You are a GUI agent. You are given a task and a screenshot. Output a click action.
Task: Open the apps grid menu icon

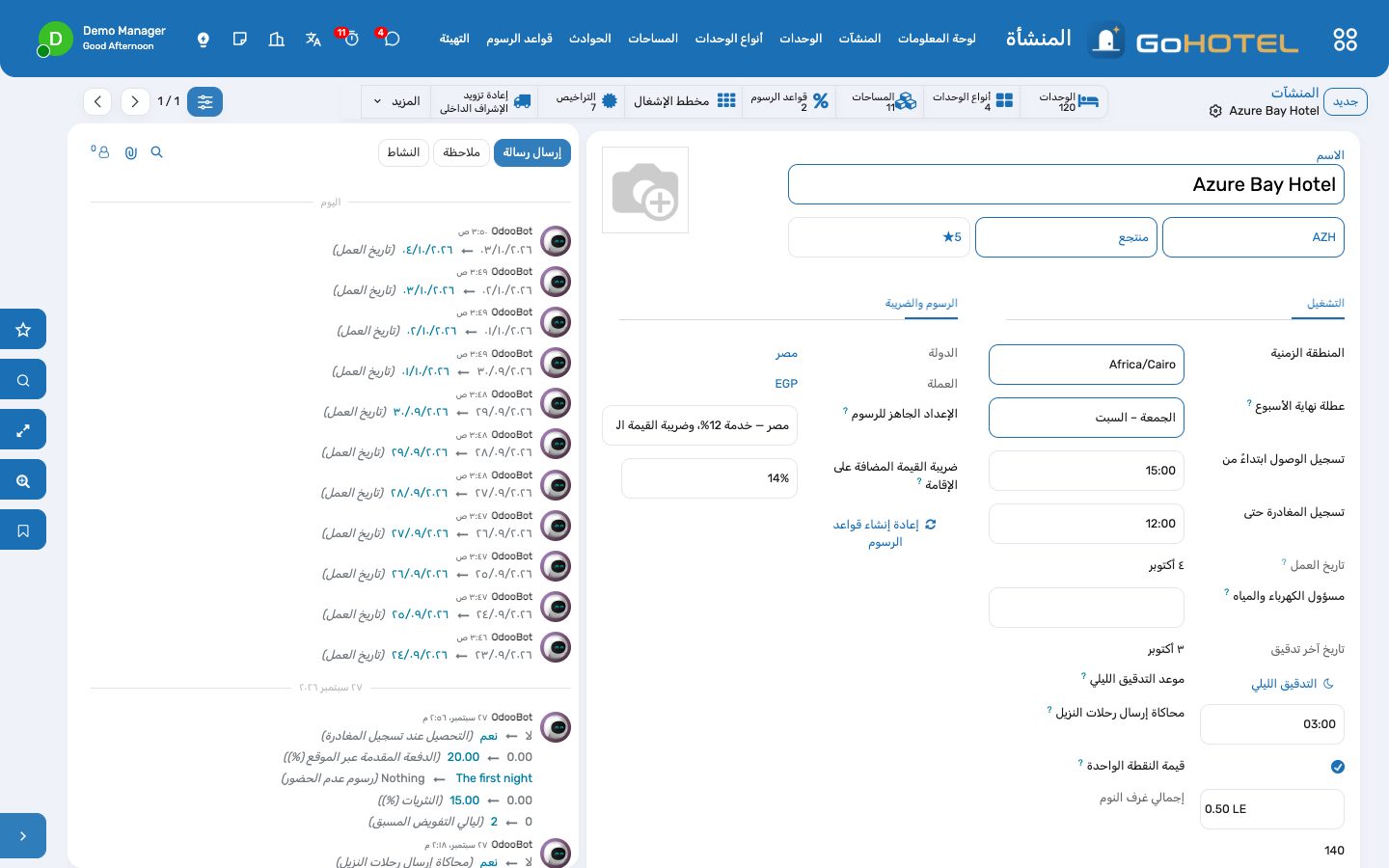point(1345,40)
